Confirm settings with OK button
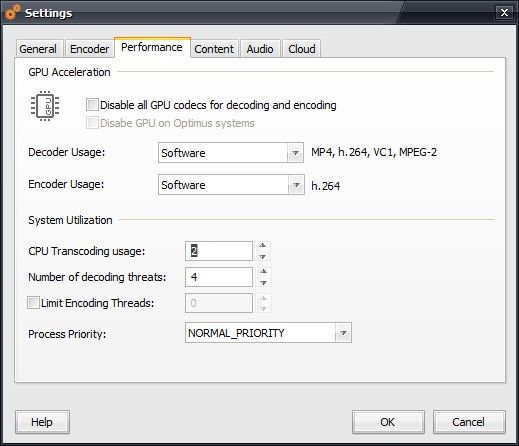 (388, 422)
